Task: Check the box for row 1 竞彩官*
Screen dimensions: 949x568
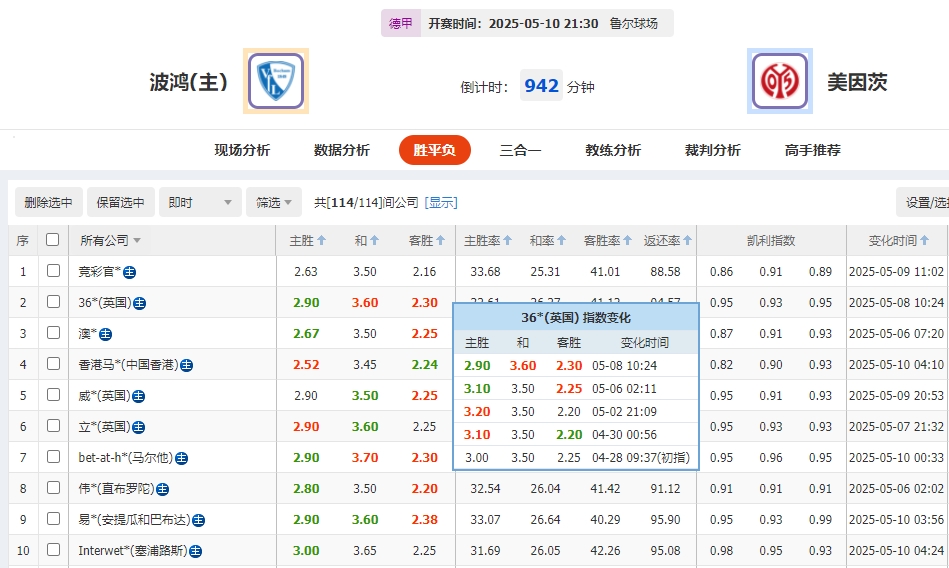Action: (53, 271)
